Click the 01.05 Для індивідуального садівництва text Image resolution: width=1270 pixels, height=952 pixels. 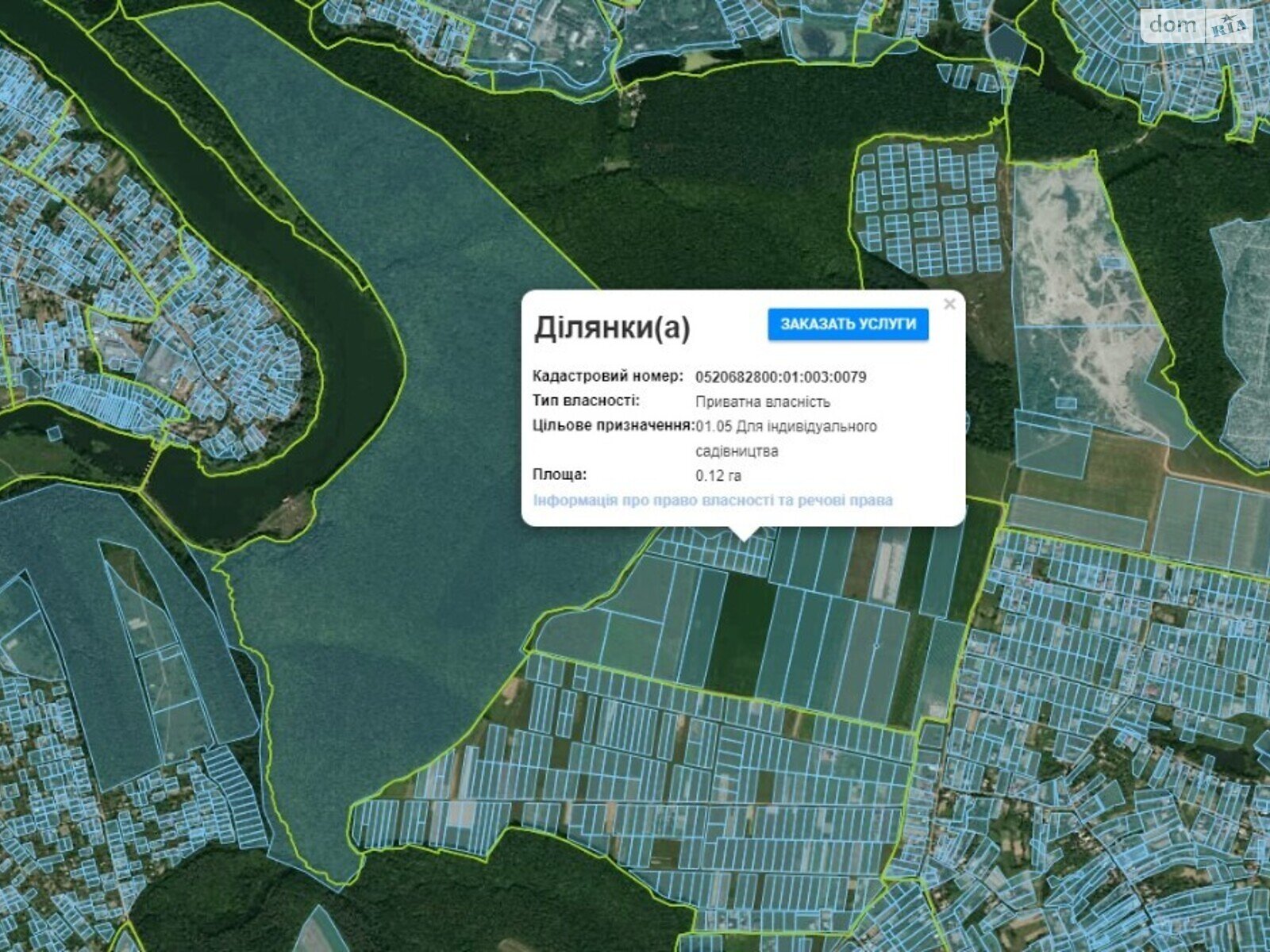point(786,439)
